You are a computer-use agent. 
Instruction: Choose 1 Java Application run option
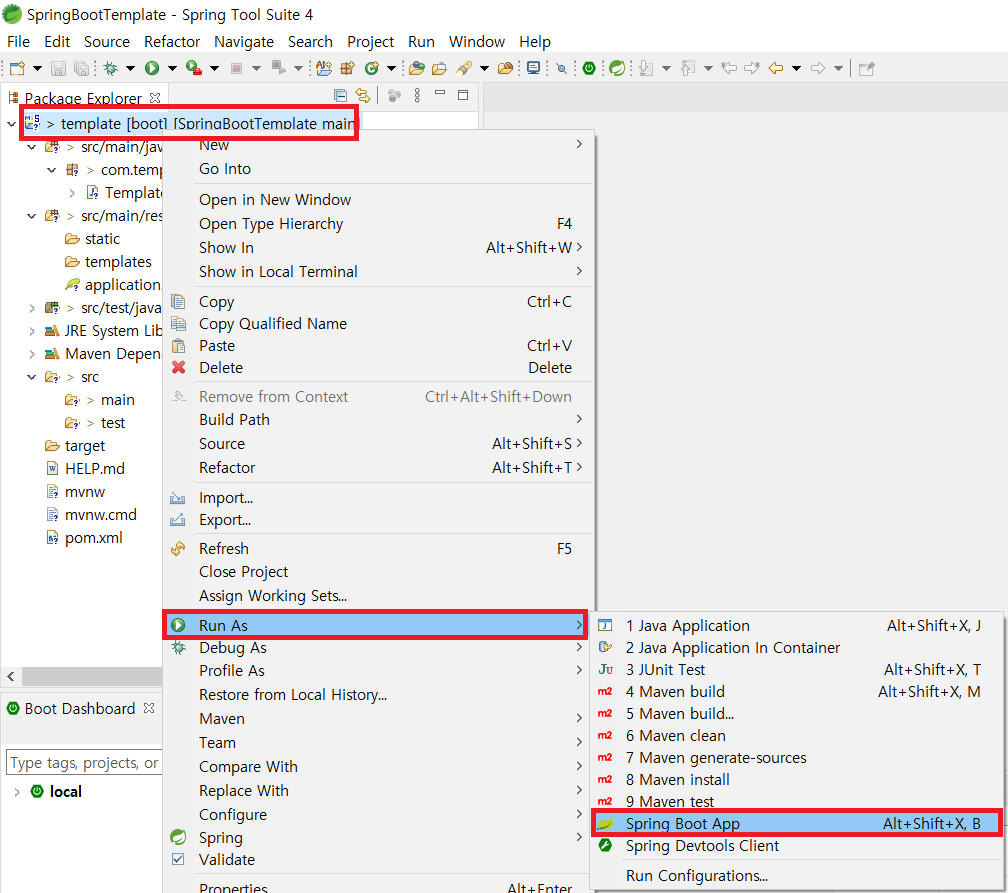(796, 626)
